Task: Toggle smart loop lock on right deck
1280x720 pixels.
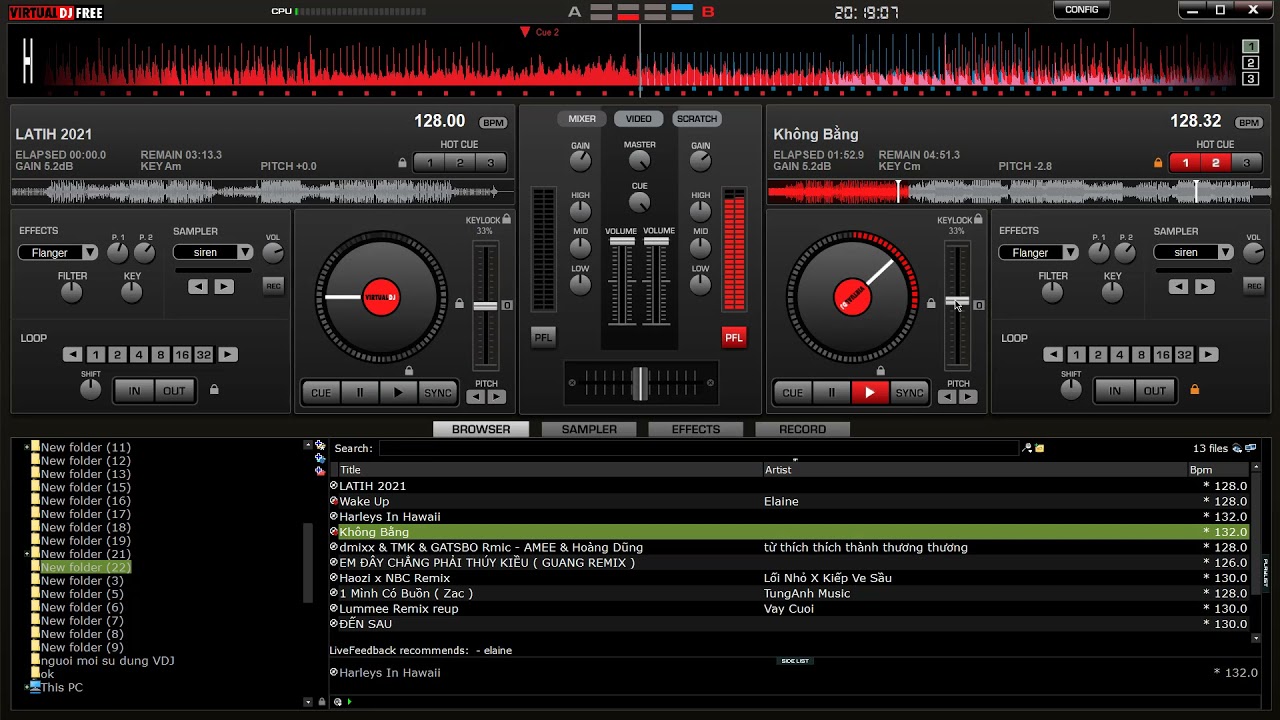Action: point(1195,390)
